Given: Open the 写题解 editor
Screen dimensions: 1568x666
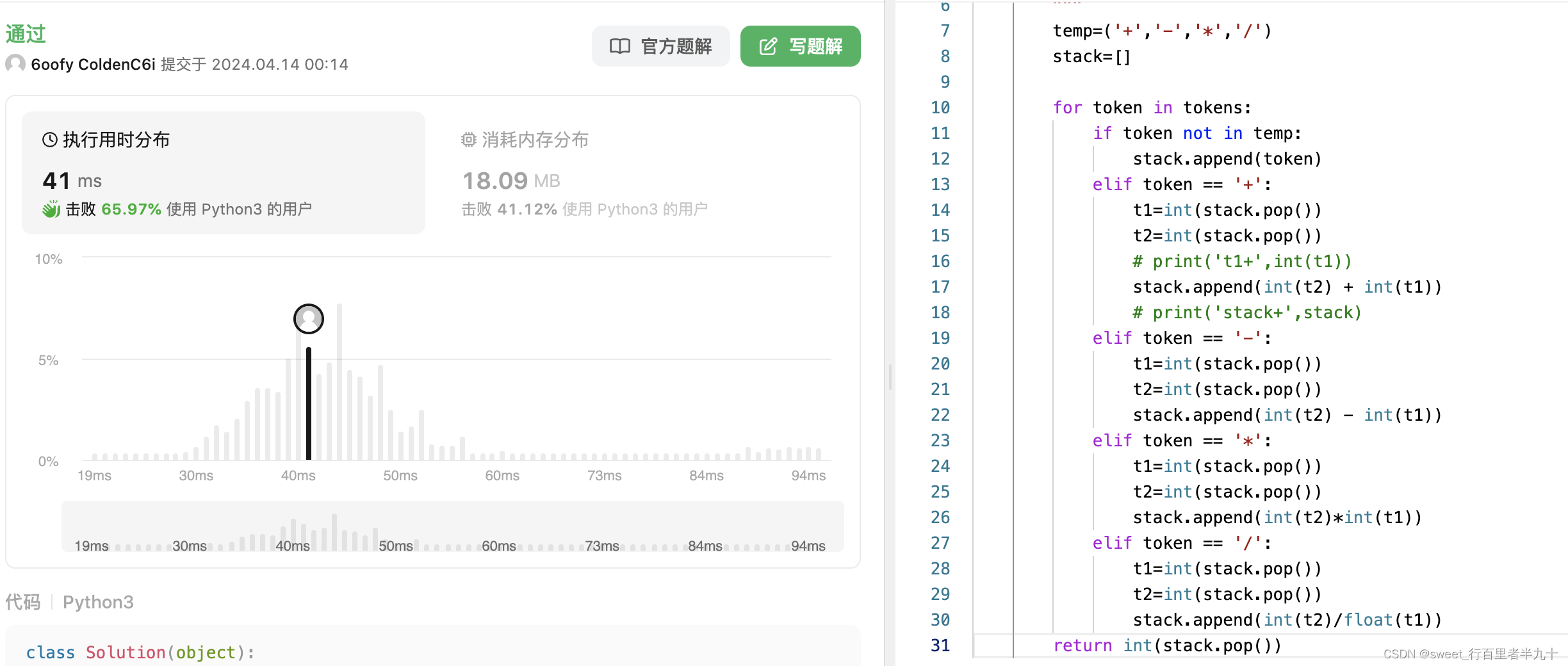Looking at the screenshot, I should pos(800,45).
